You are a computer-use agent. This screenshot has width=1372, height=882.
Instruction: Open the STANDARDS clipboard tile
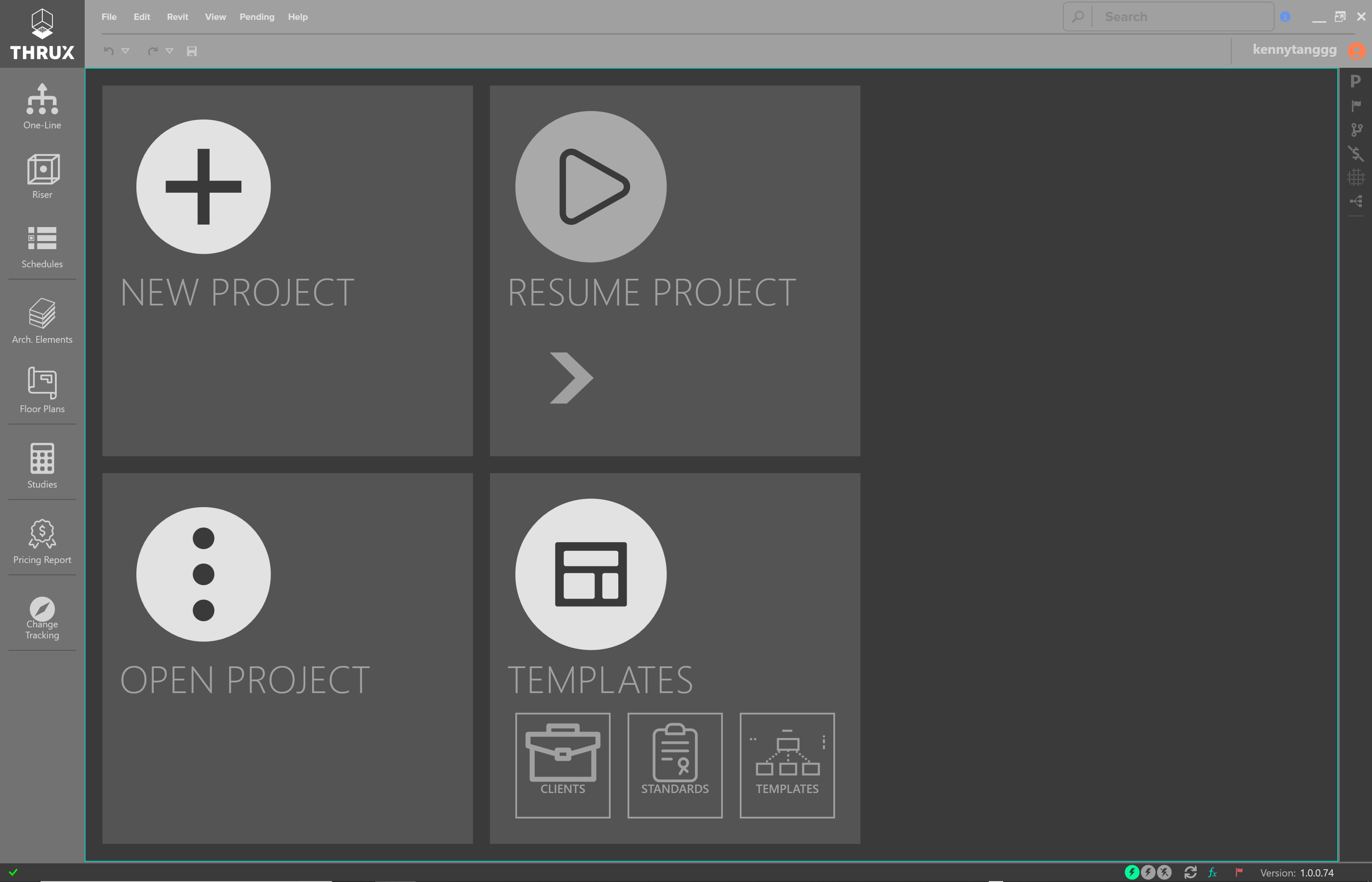pyautogui.click(x=675, y=765)
